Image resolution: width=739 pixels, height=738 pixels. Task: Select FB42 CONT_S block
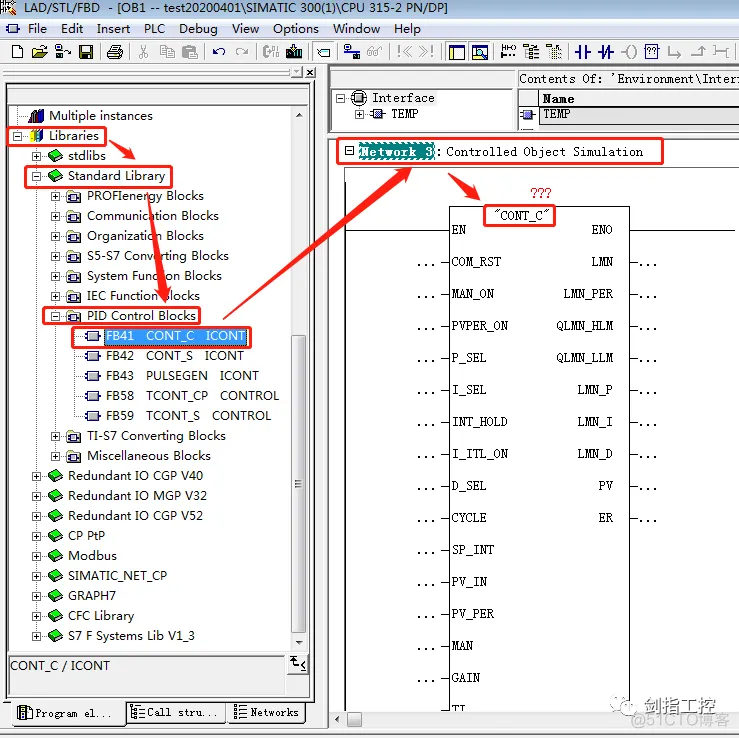pyautogui.click(x=174, y=356)
